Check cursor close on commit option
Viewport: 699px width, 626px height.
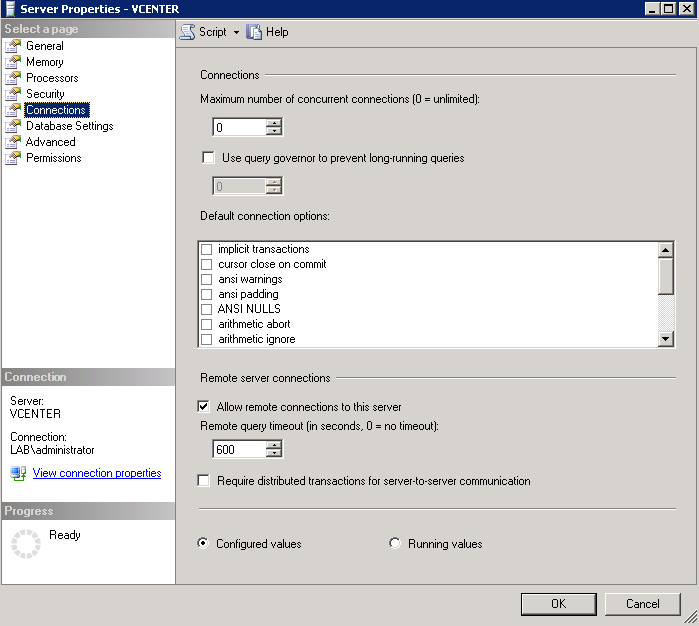pyautogui.click(x=206, y=264)
